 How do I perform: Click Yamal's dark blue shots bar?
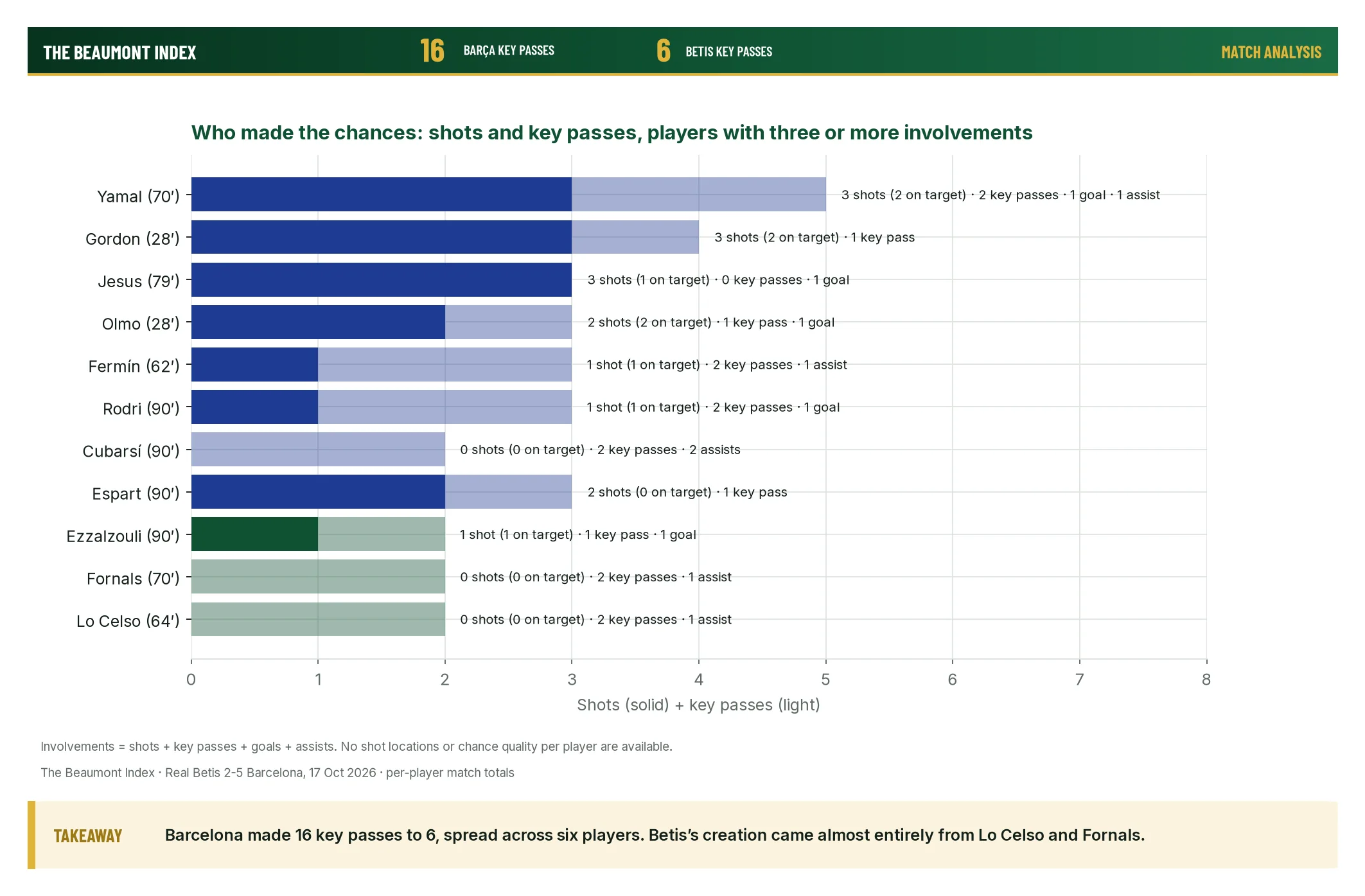click(382, 195)
